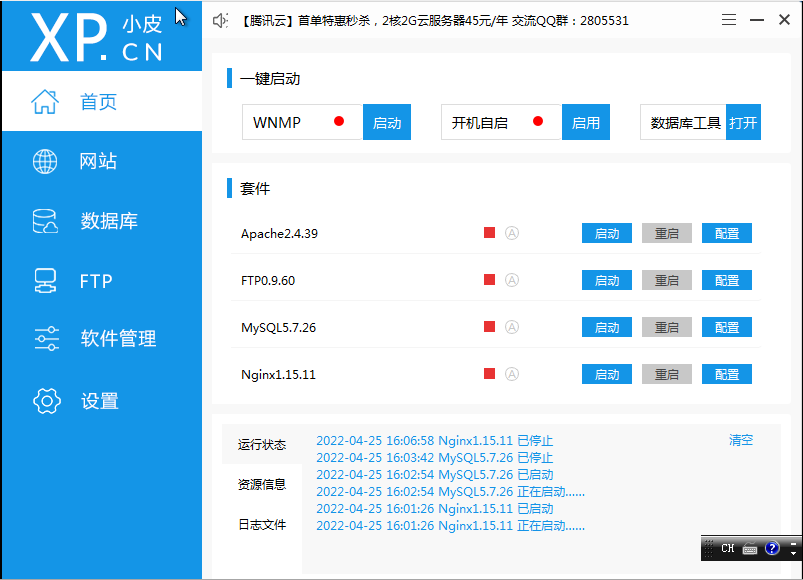Screen dimensions: 803x580
Task: Click the speaker announcement icon
Action: point(220,20)
